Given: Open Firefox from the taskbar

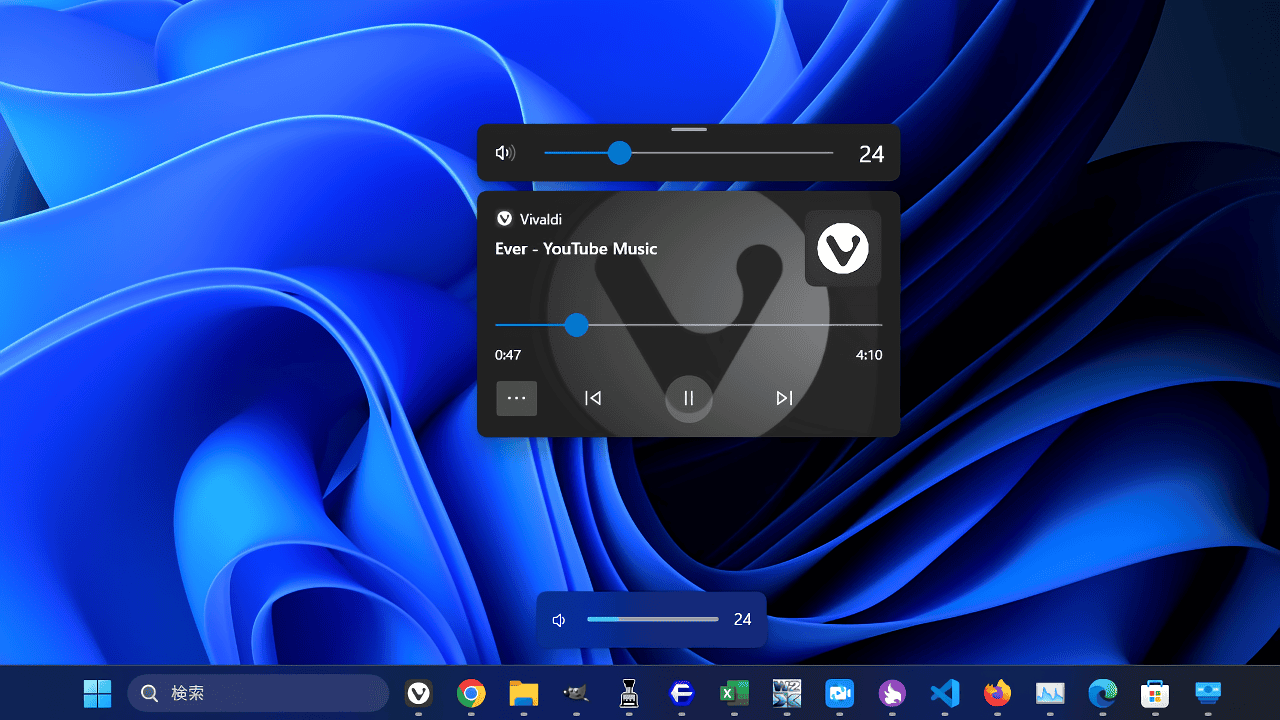Looking at the screenshot, I should 997,693.
